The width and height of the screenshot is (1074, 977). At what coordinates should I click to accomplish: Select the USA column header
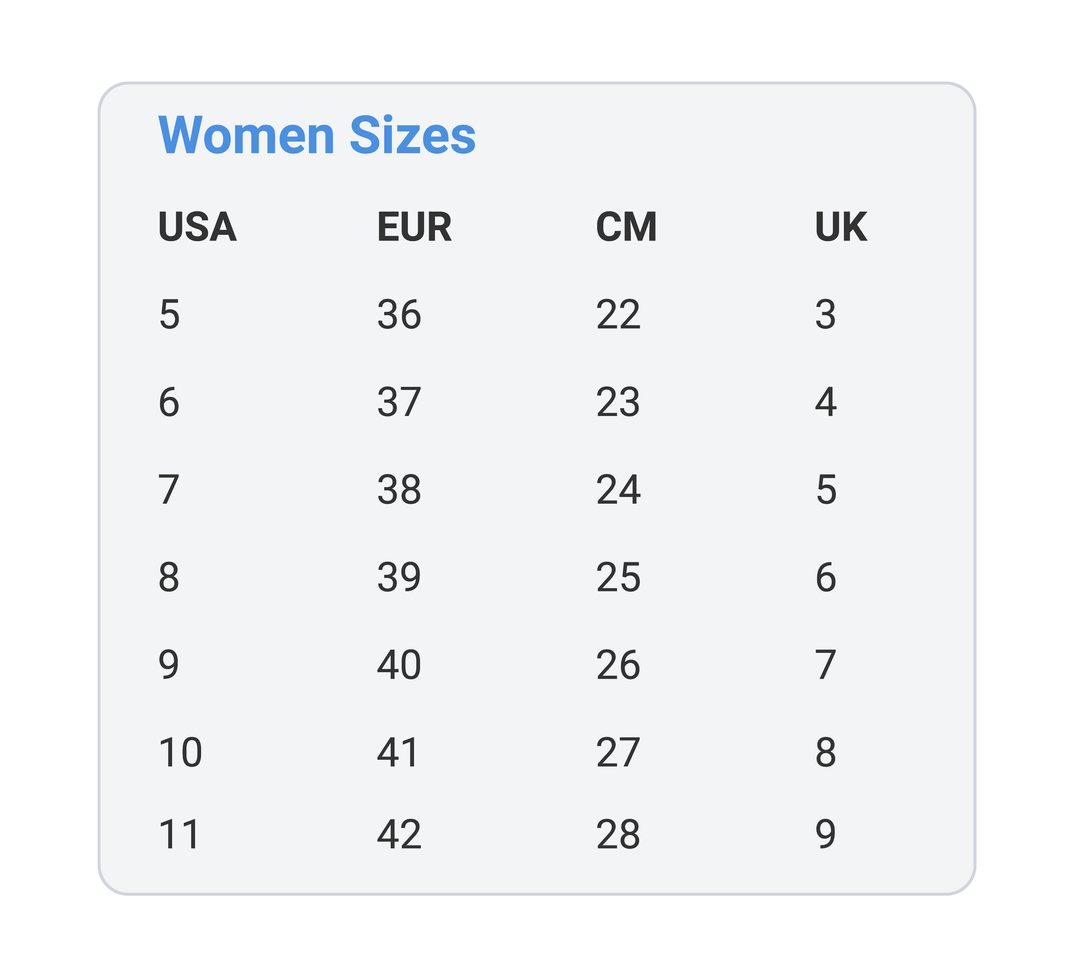197,228
